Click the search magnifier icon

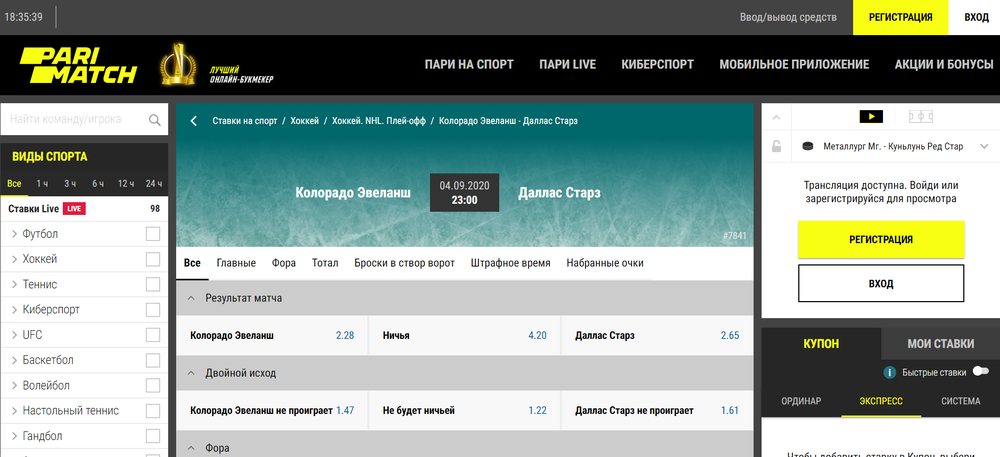click(x=155, y=120)
